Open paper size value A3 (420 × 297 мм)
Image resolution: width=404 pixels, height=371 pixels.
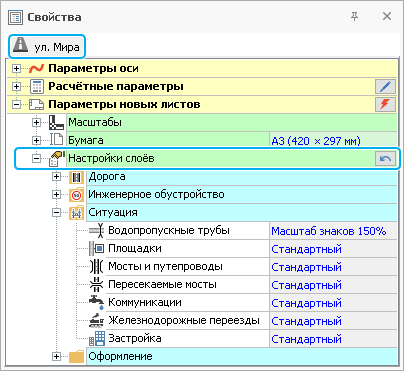tap(316, 141)
